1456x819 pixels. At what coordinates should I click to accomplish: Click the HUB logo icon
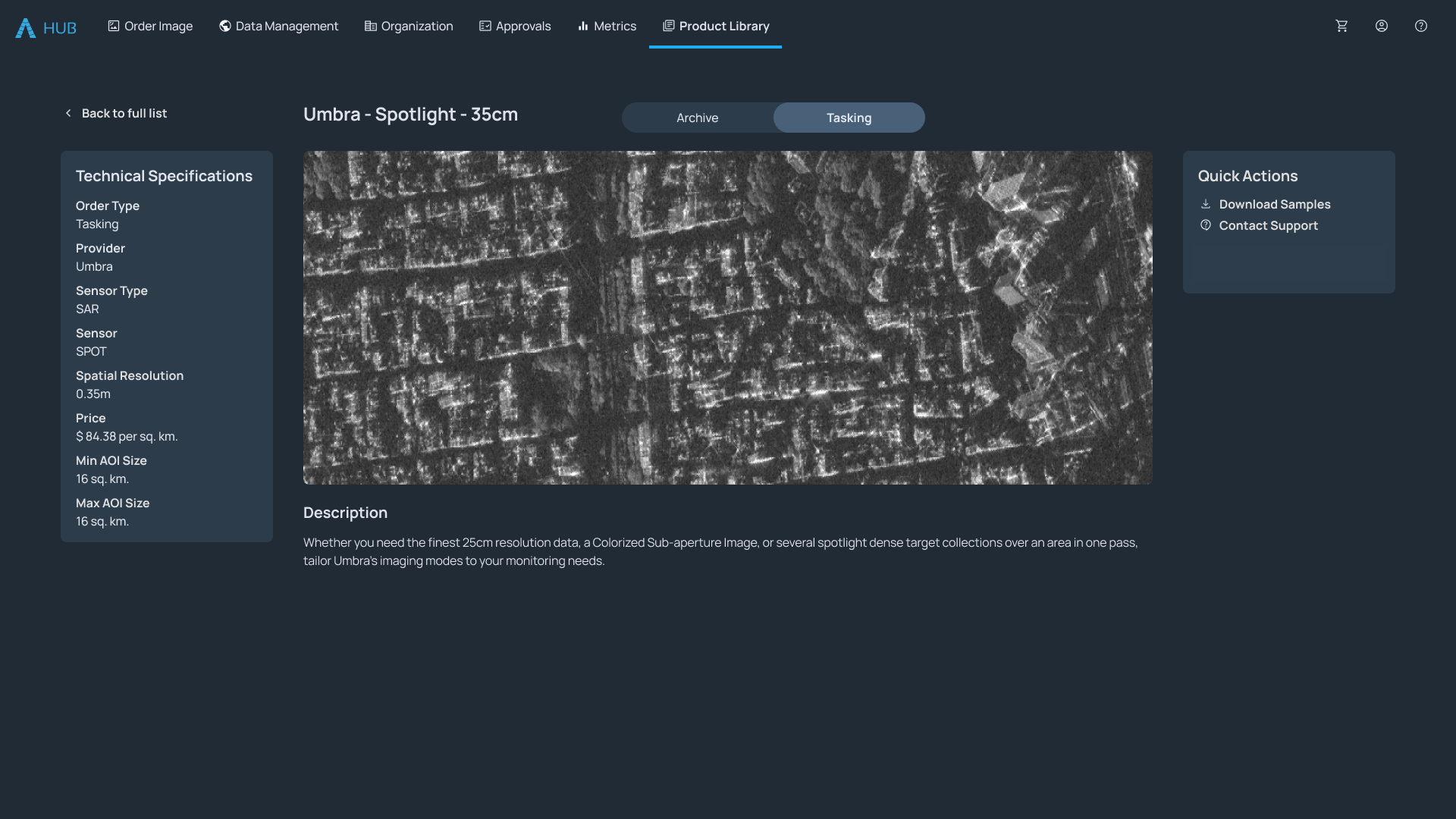click(26, 28)
